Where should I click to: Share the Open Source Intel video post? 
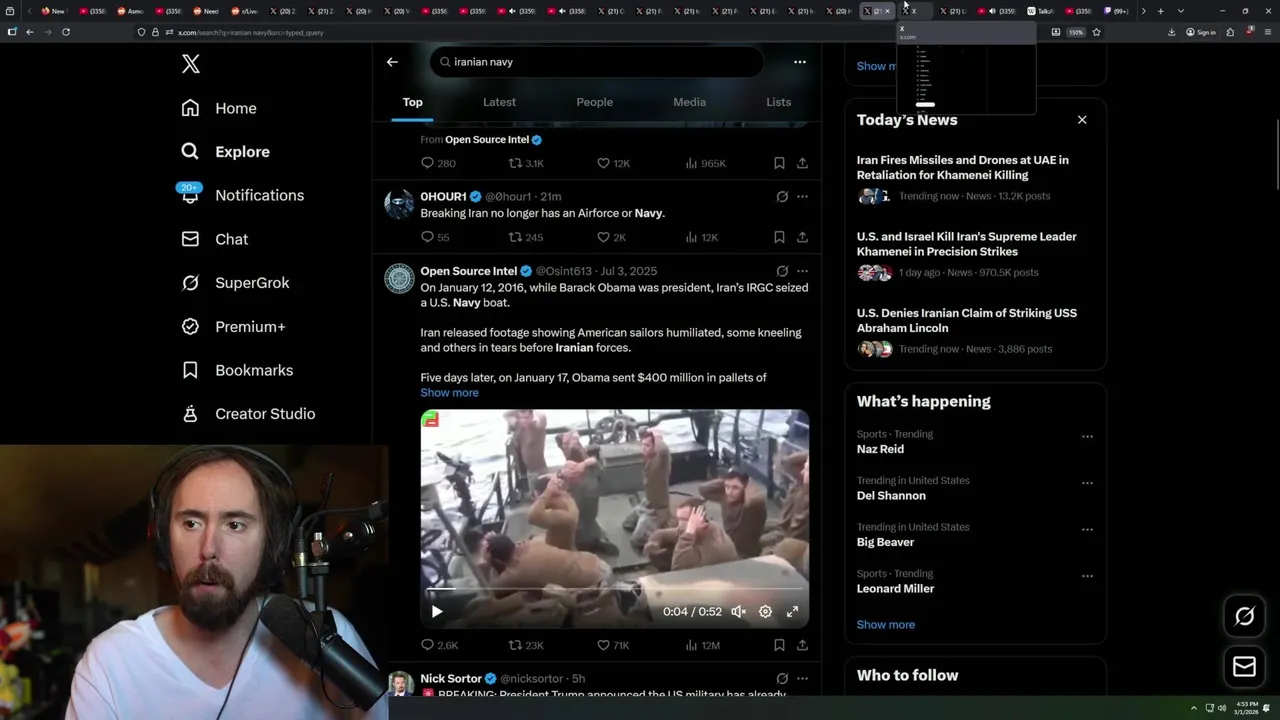(802, 645)
